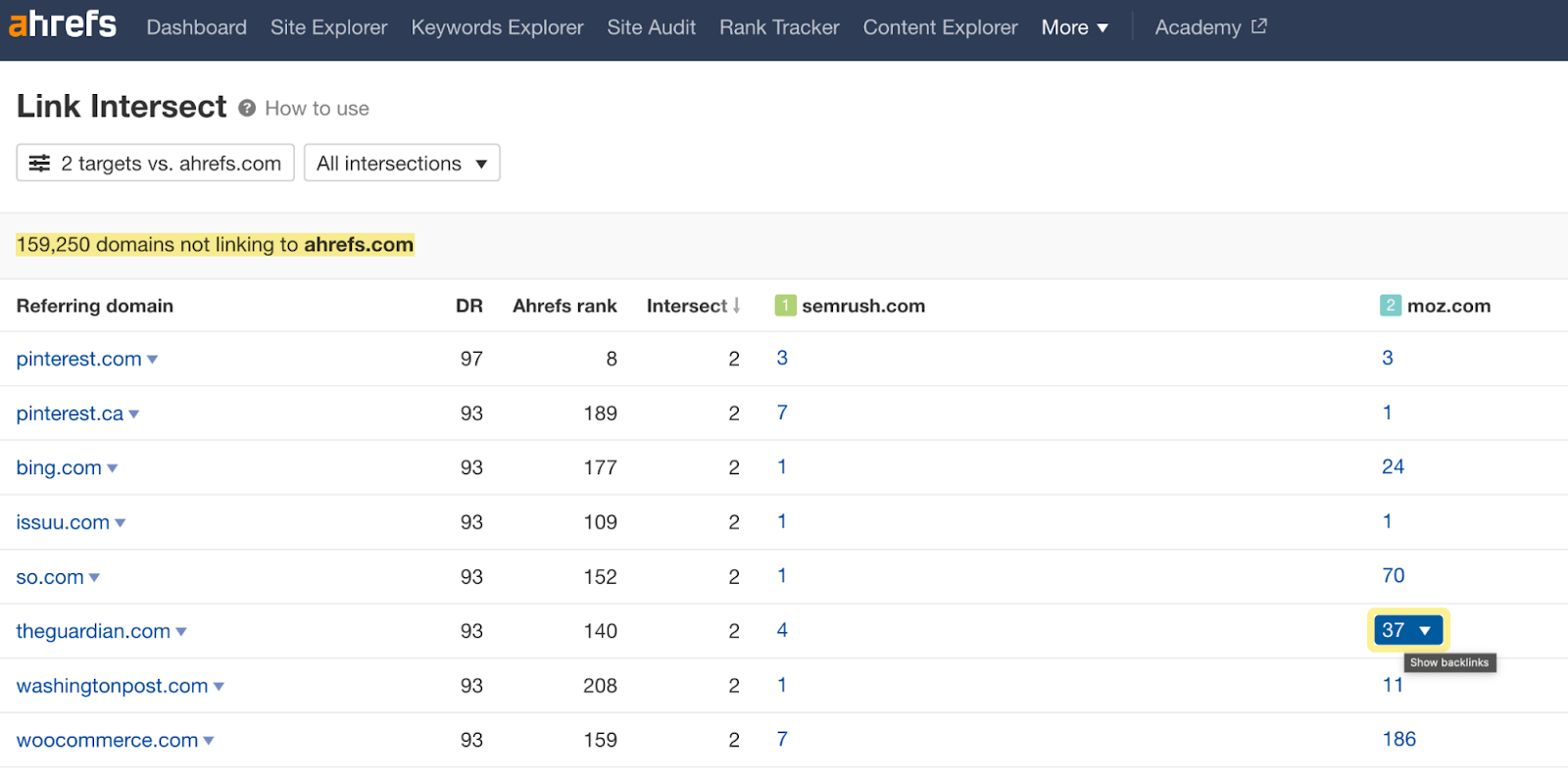
Task: Click the 186 moz.com backlinks count
Action: pos(1398,740)
